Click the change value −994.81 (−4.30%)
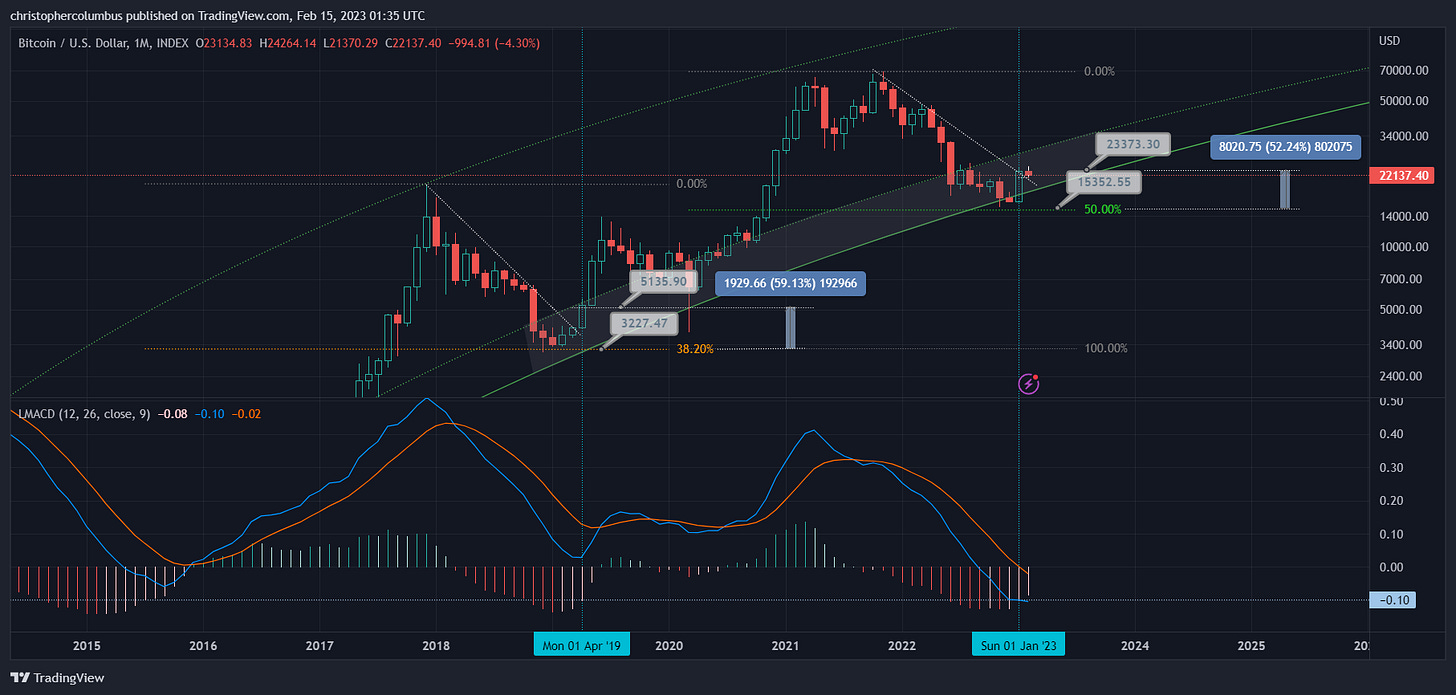The image size is (1456, 695). point(494,41)
